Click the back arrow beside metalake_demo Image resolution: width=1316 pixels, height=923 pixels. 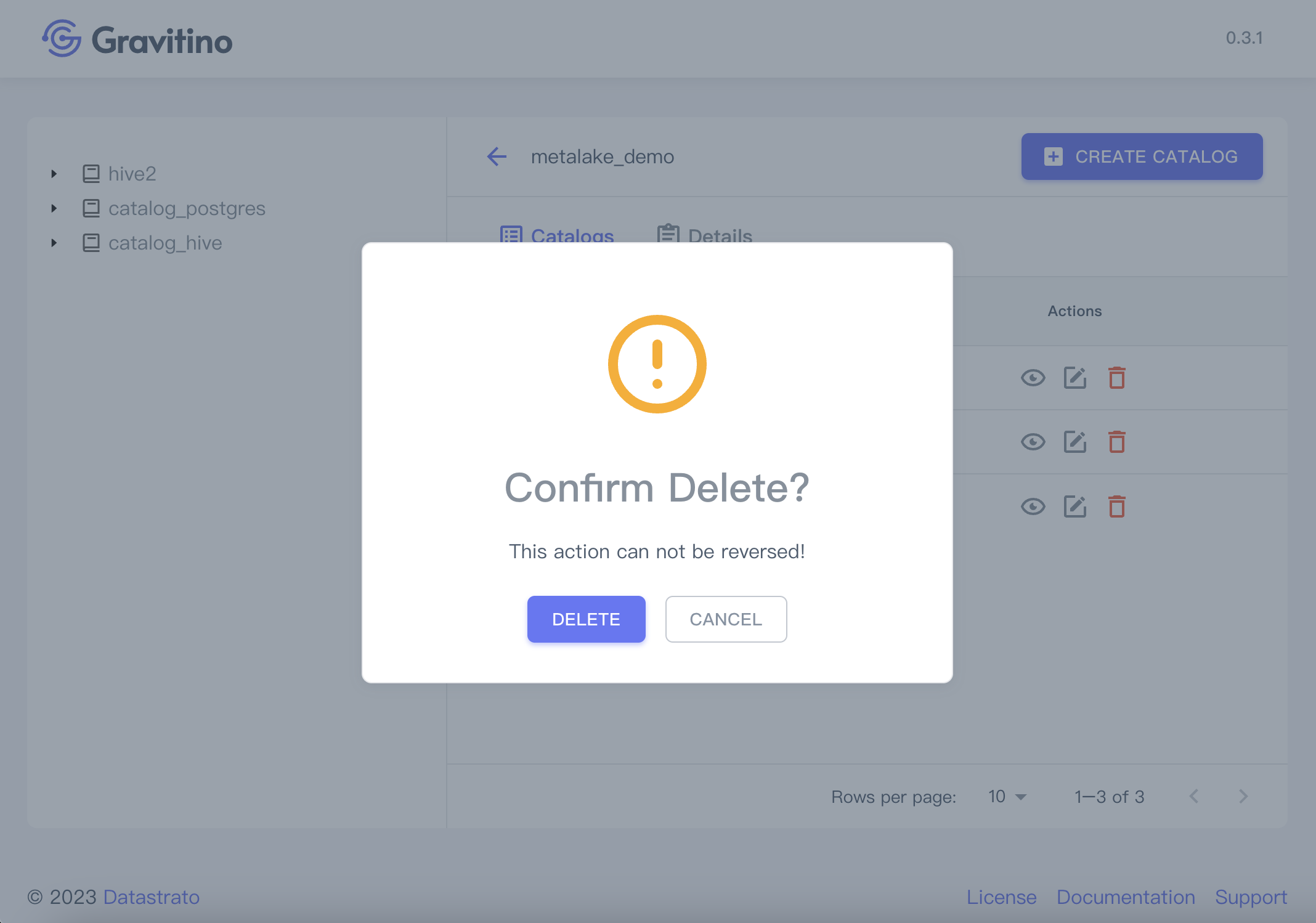coord(497,157)
